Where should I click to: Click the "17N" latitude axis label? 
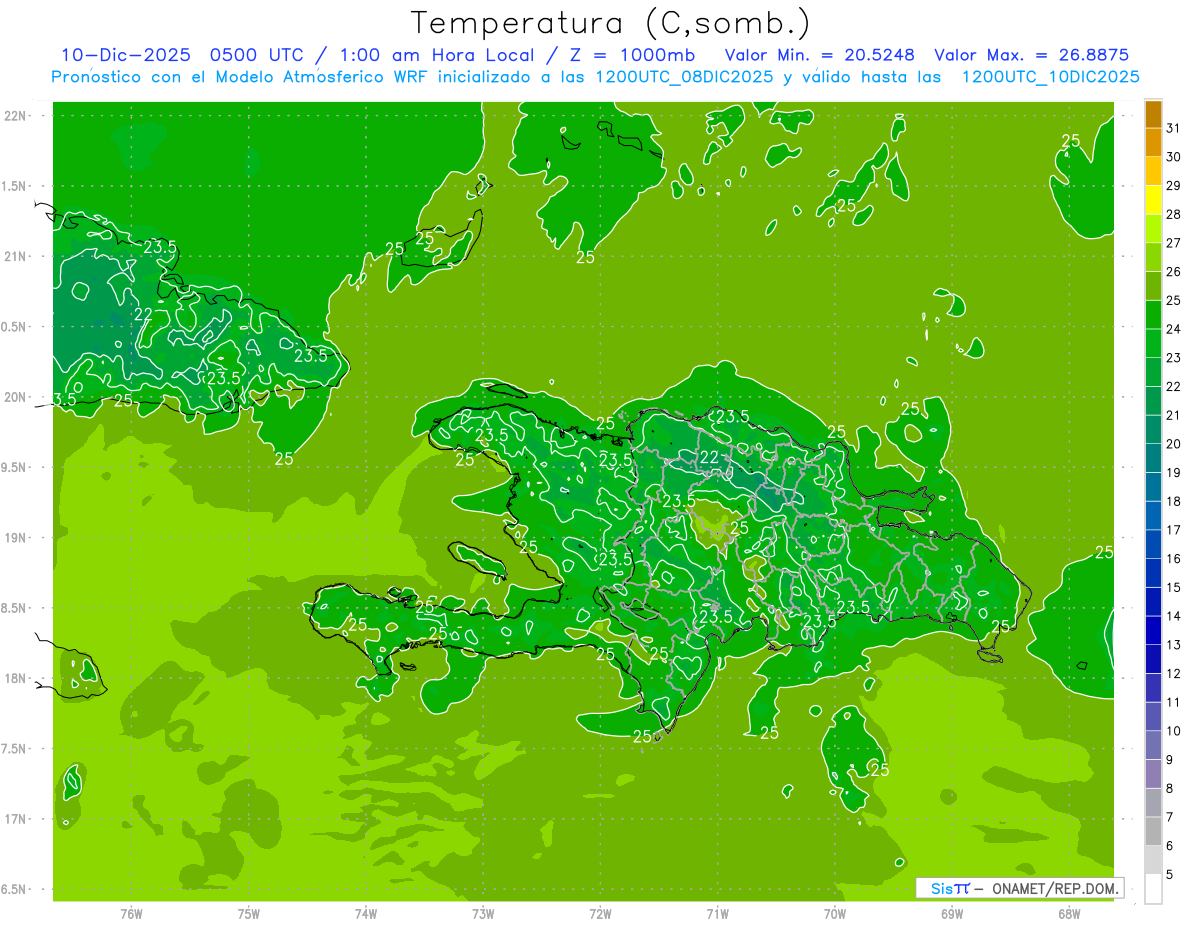point(16,819)
